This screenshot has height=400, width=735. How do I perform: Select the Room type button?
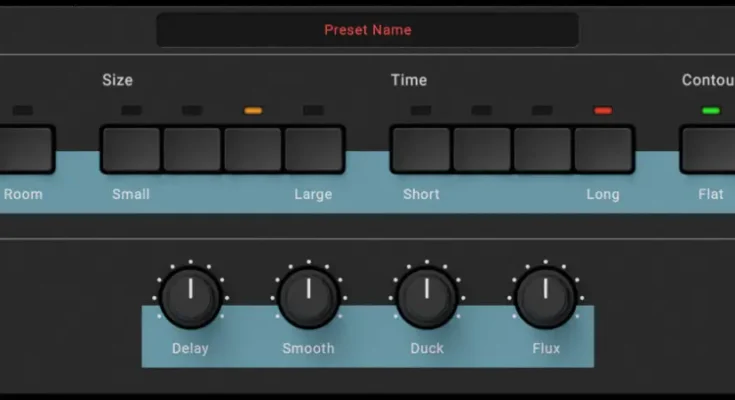[x=25, y=150]
